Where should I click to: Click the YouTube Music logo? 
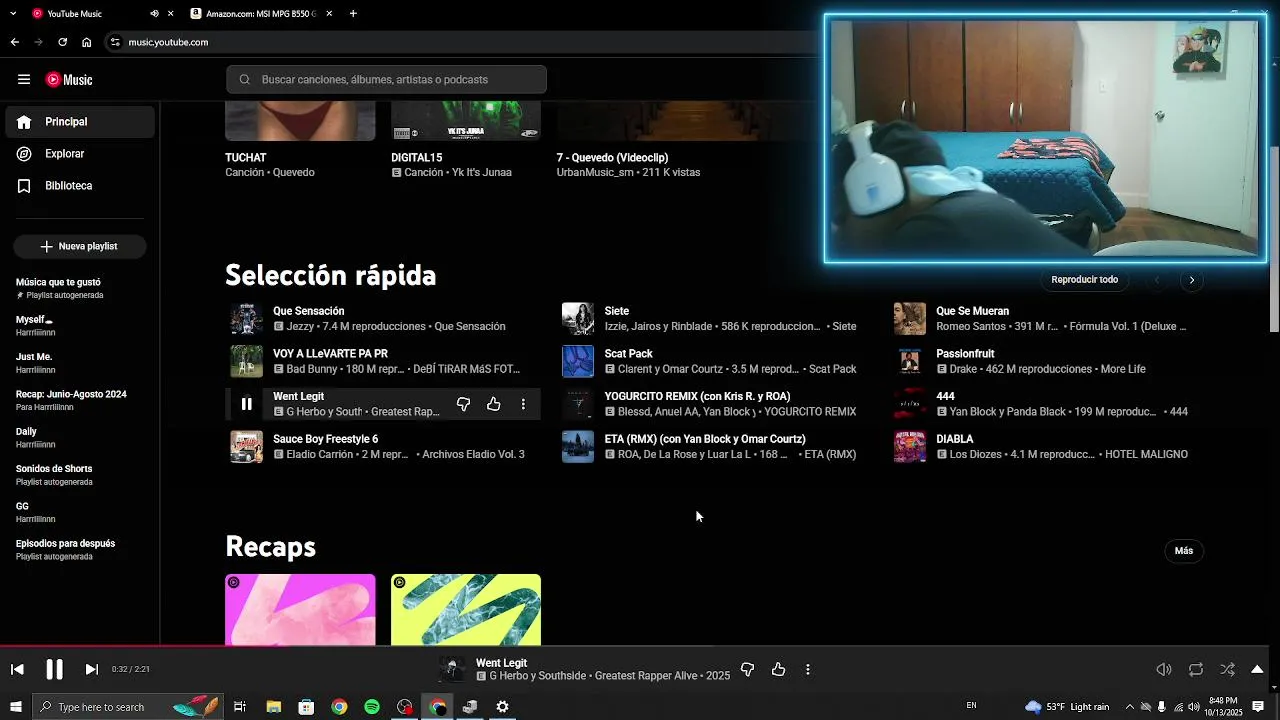[69, 80]
